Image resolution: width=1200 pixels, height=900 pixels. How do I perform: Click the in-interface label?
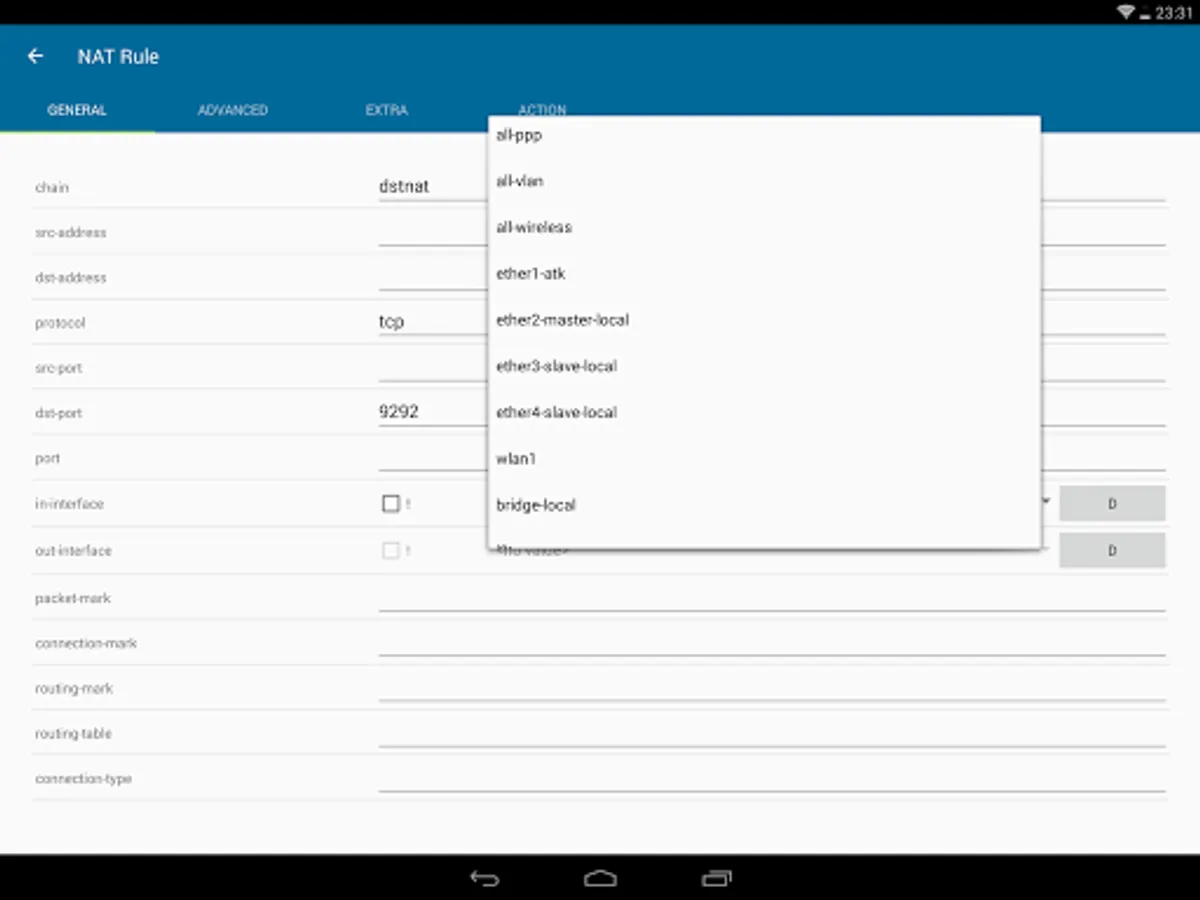tap(69, 504)
